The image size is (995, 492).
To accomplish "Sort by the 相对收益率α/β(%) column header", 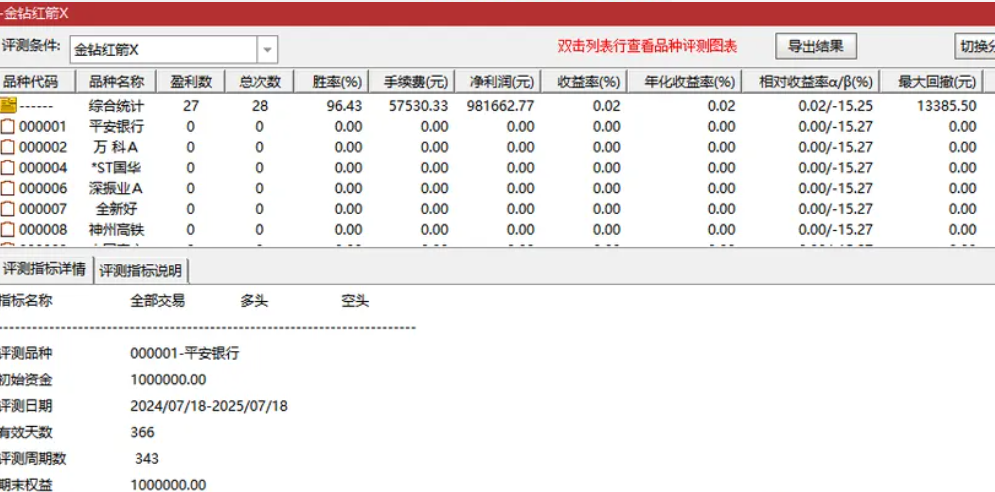I will coord(811,81).
